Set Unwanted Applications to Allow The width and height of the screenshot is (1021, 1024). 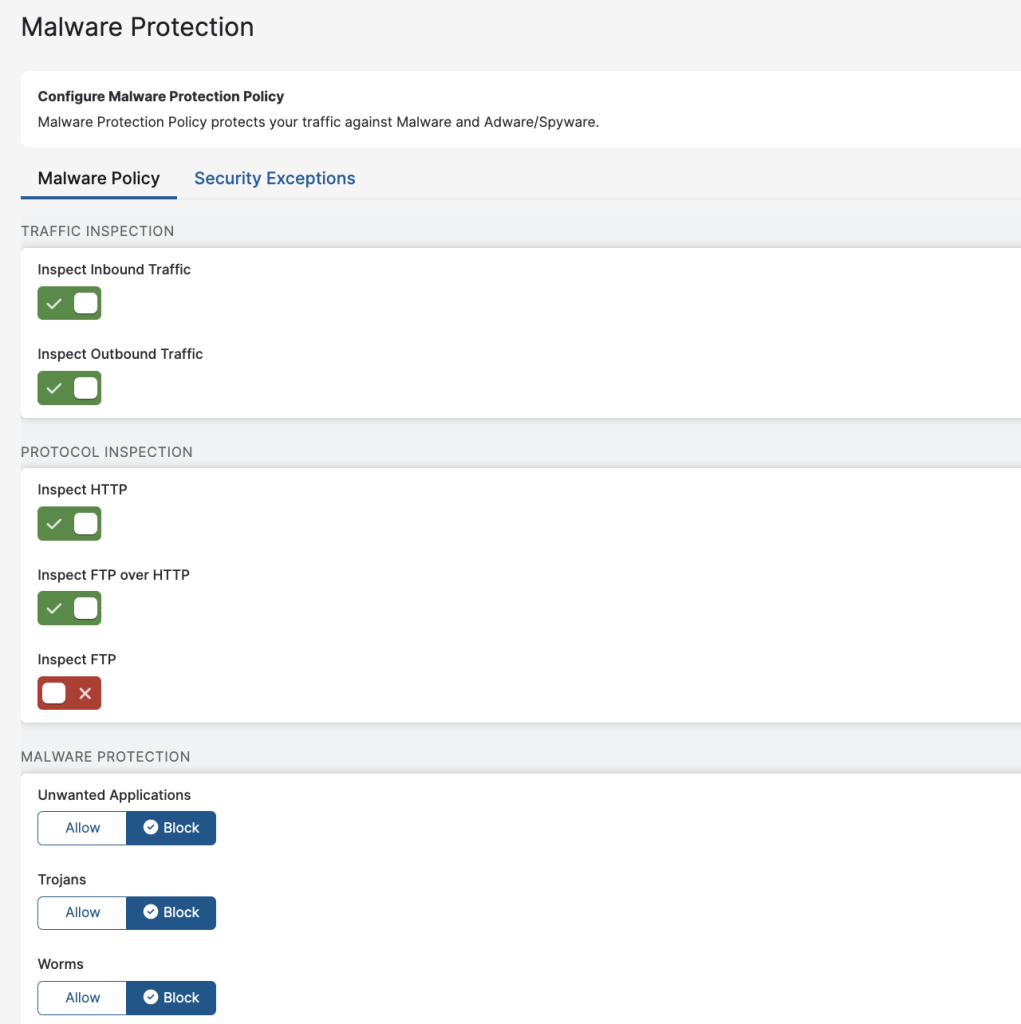(82, 828)
